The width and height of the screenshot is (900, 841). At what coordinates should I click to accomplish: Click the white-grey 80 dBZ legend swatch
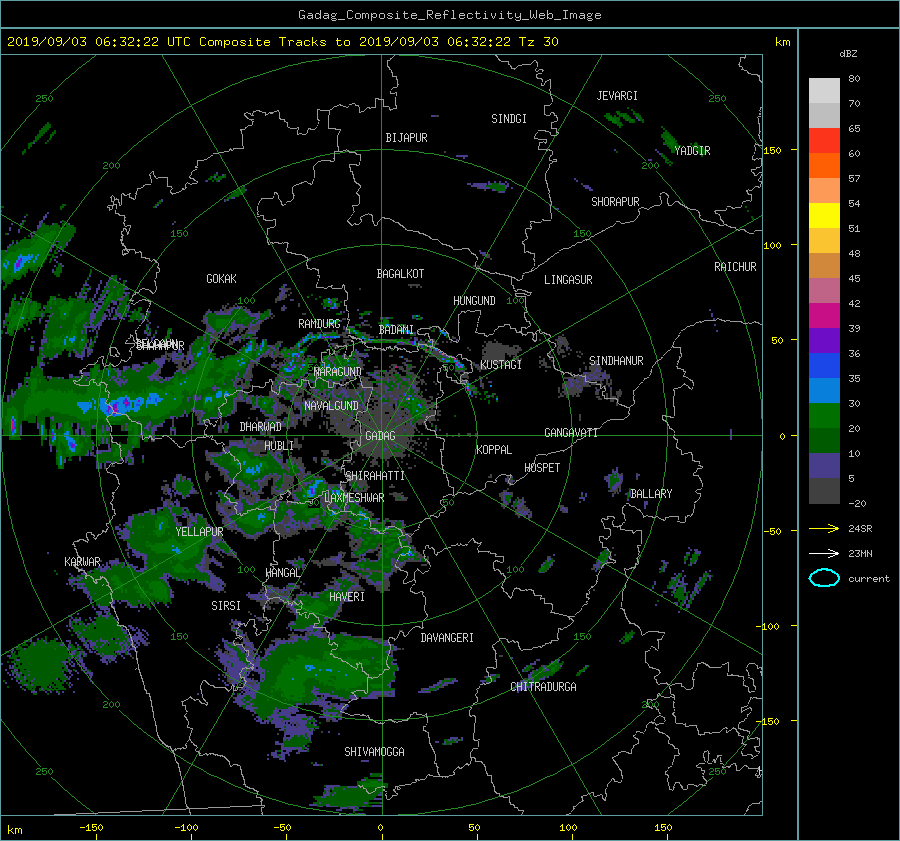[824, 90]
